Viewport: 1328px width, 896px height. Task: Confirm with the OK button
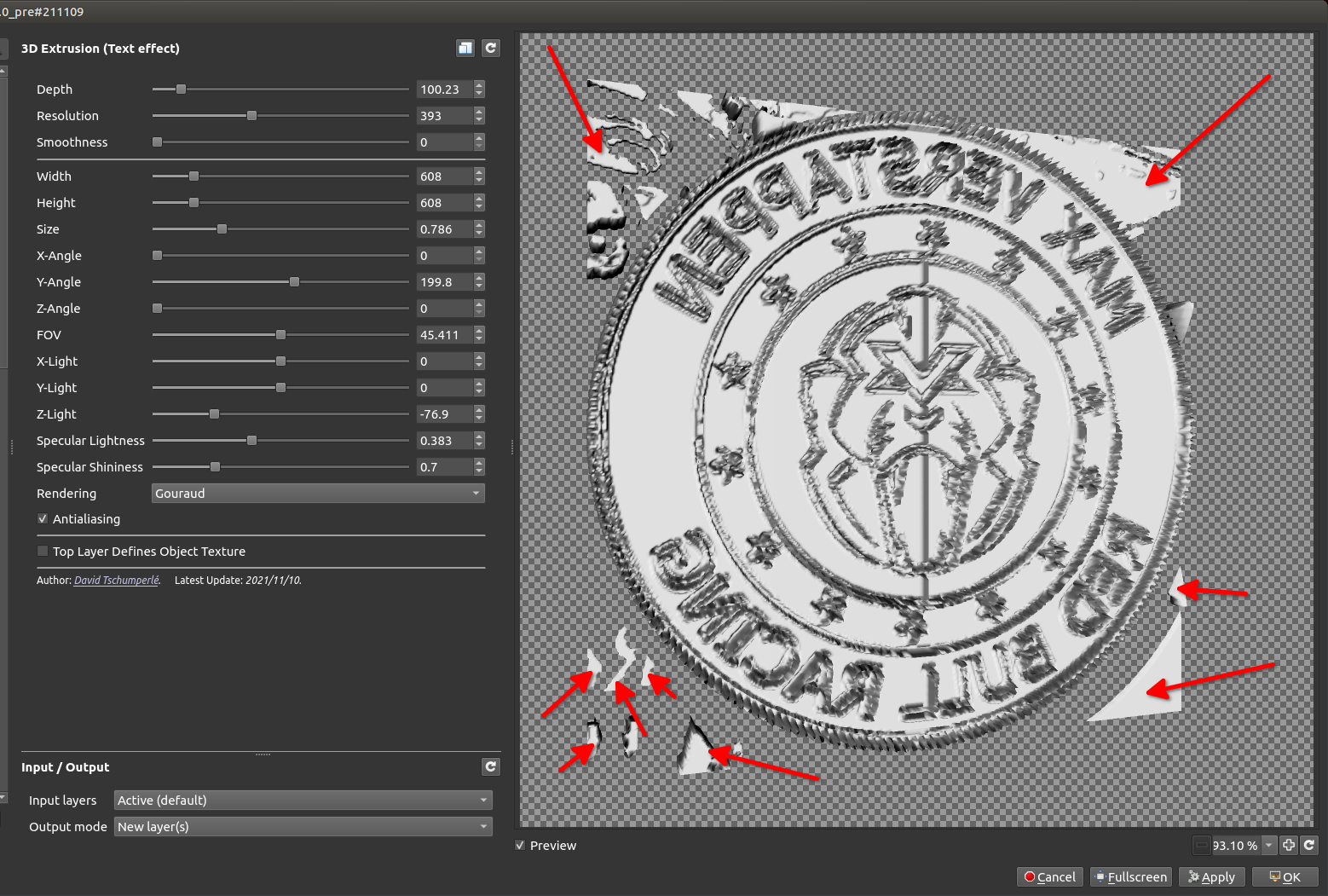(1285, 877)
